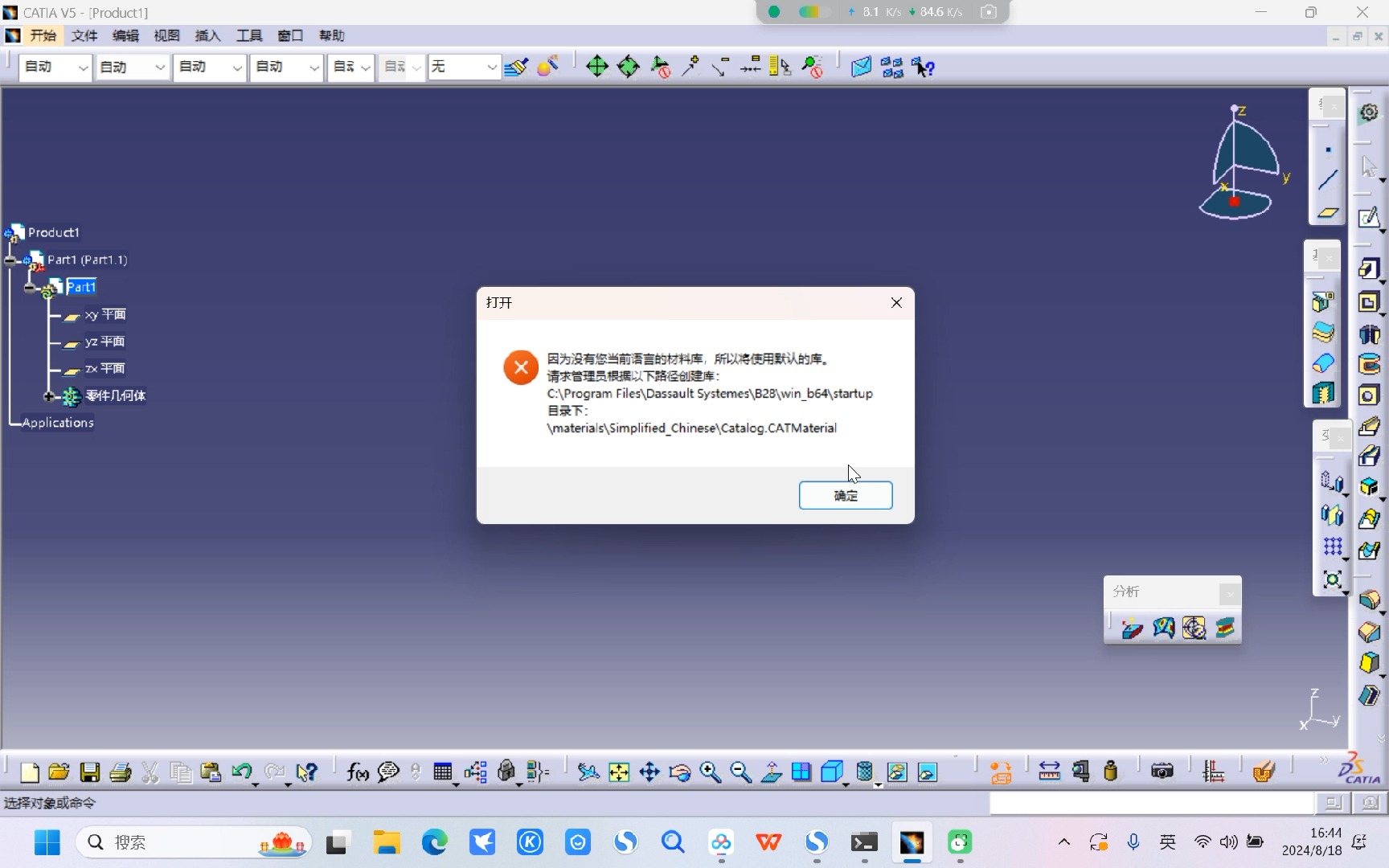Save the document with the floppy icon
The width and height of the screenshot is (1389, 868).
tap(89, 772)
